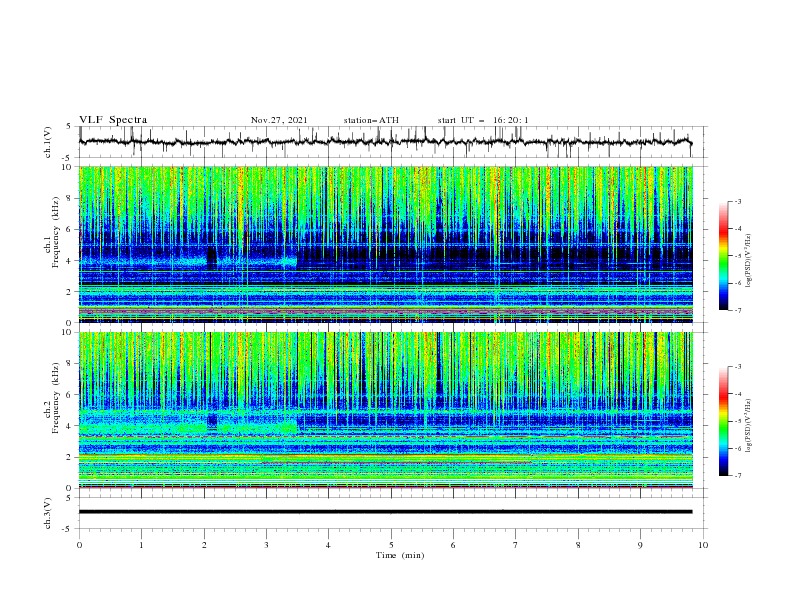Click upper color bar 'log(PSD)(V²/Hz)' label
Screen dimensions: 792x612
tap(749, 261)
